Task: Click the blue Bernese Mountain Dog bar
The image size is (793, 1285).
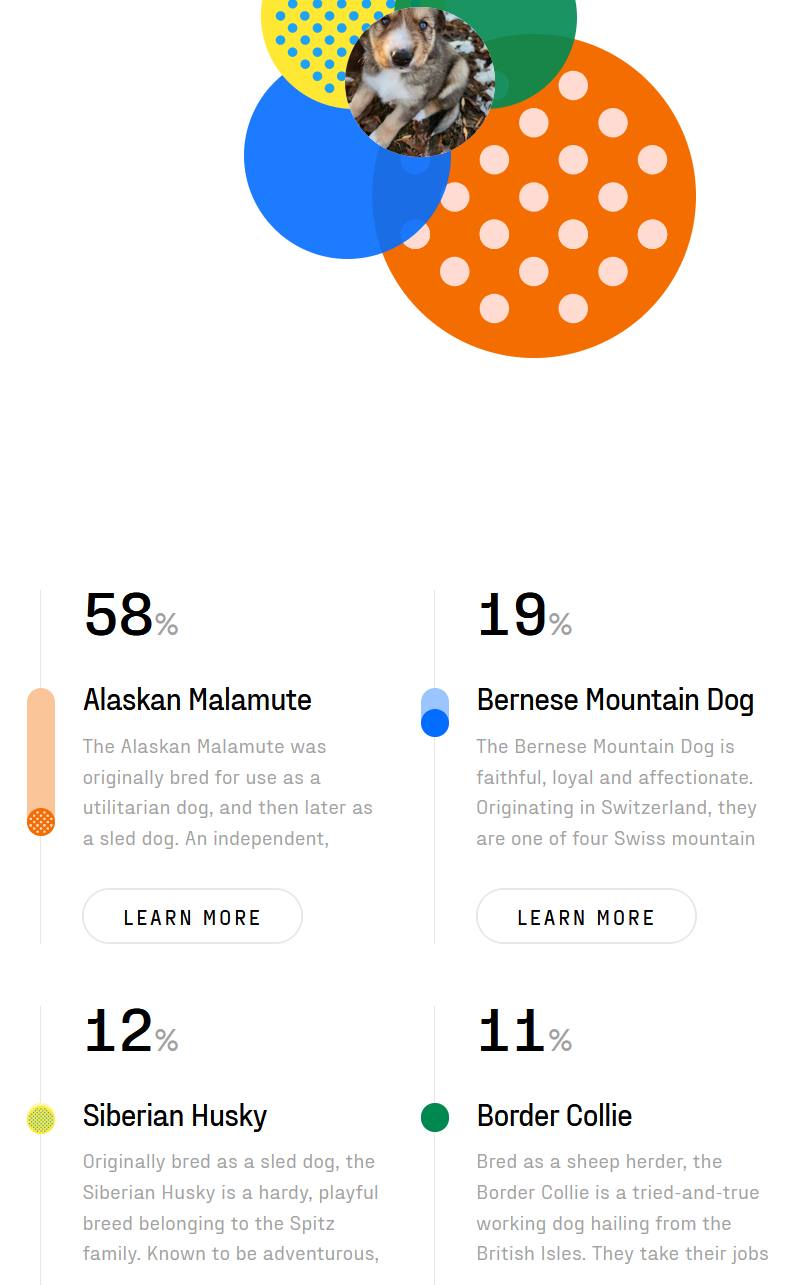Action: click(435, 713)
